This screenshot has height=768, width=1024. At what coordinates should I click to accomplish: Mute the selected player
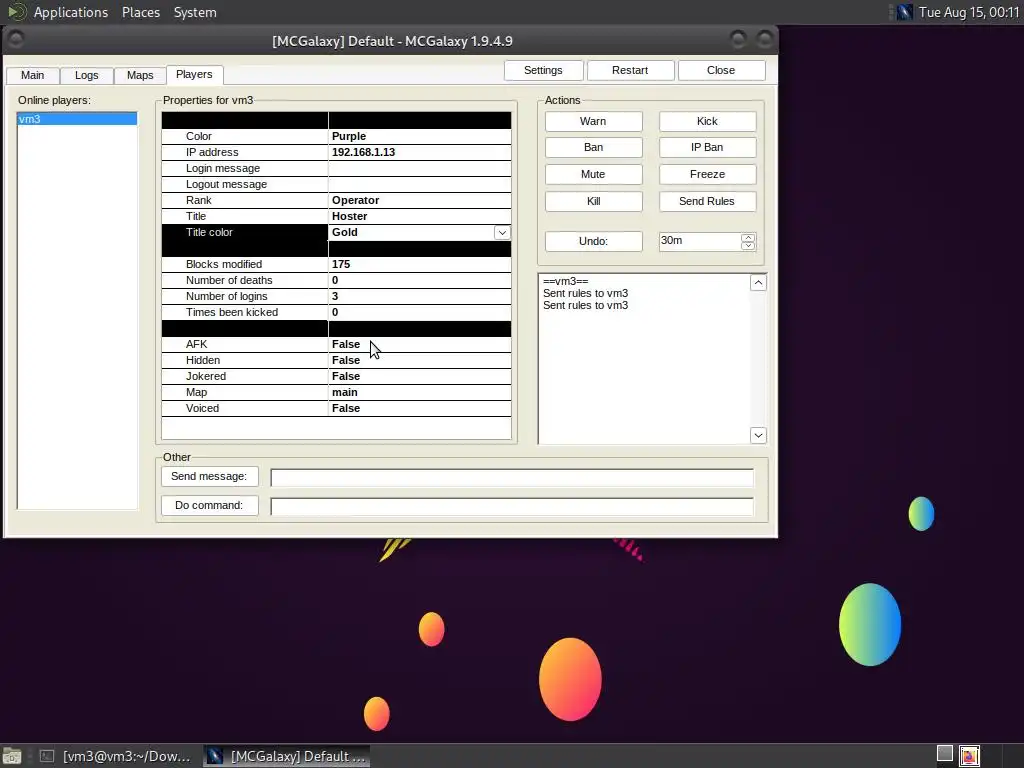593,174
